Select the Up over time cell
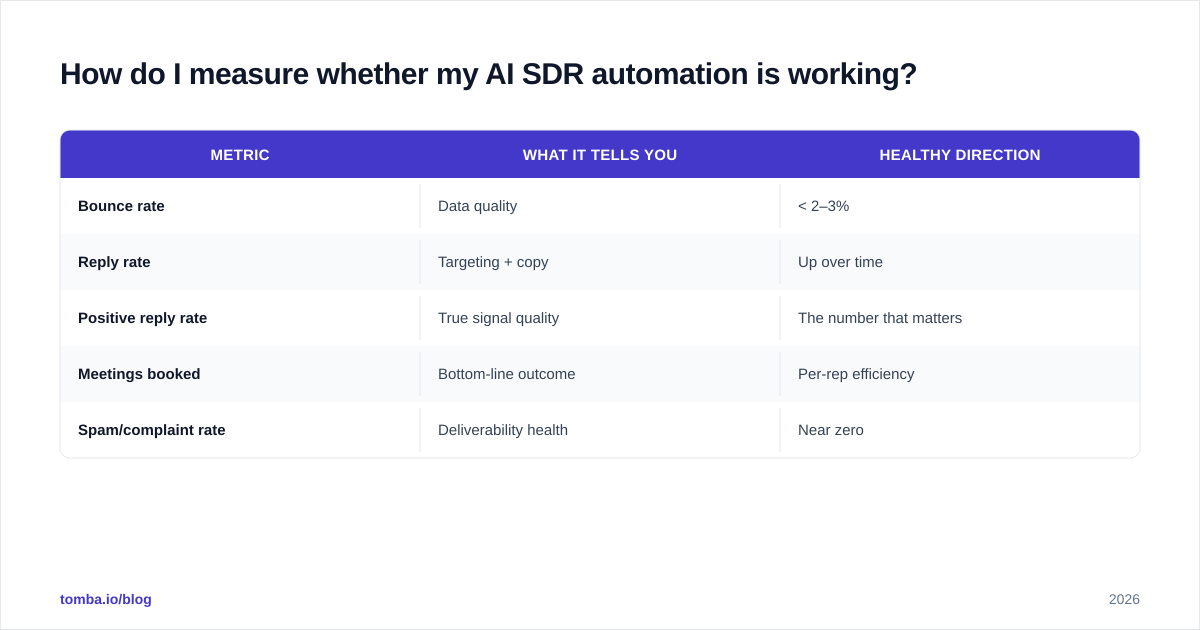This screenshot has height=630, width=1200. click(960, 262)
